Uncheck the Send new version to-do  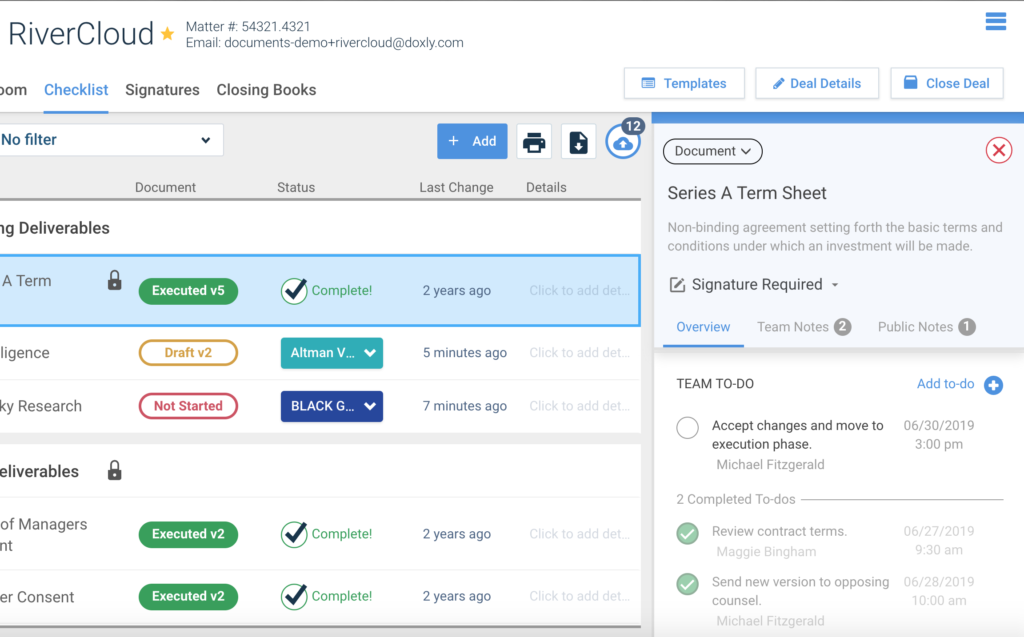[x=687, y=584]
